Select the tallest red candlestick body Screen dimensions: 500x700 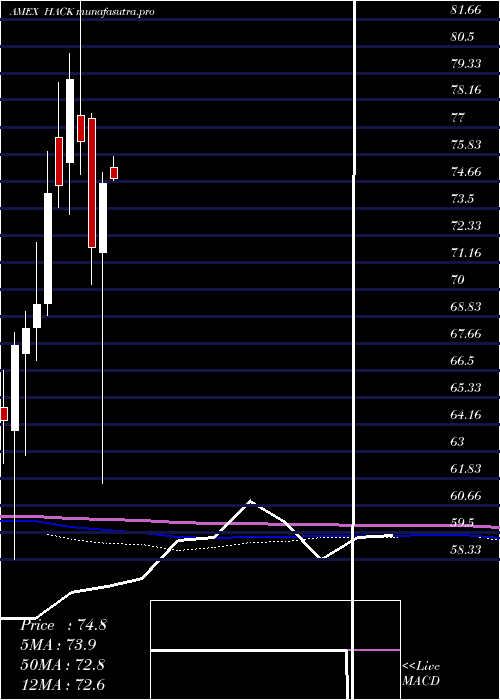(x=92, y=183)
